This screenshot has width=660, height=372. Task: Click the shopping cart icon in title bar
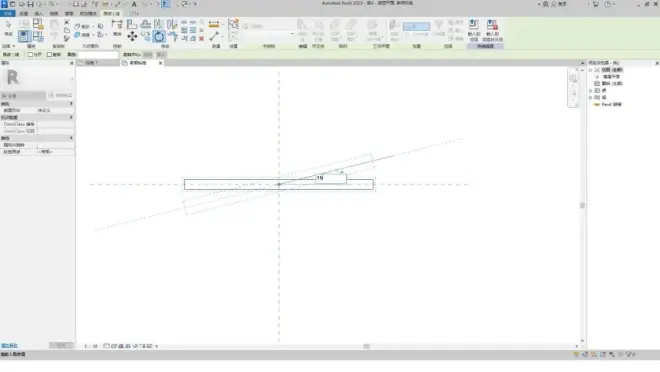click(x=596, y=4)
